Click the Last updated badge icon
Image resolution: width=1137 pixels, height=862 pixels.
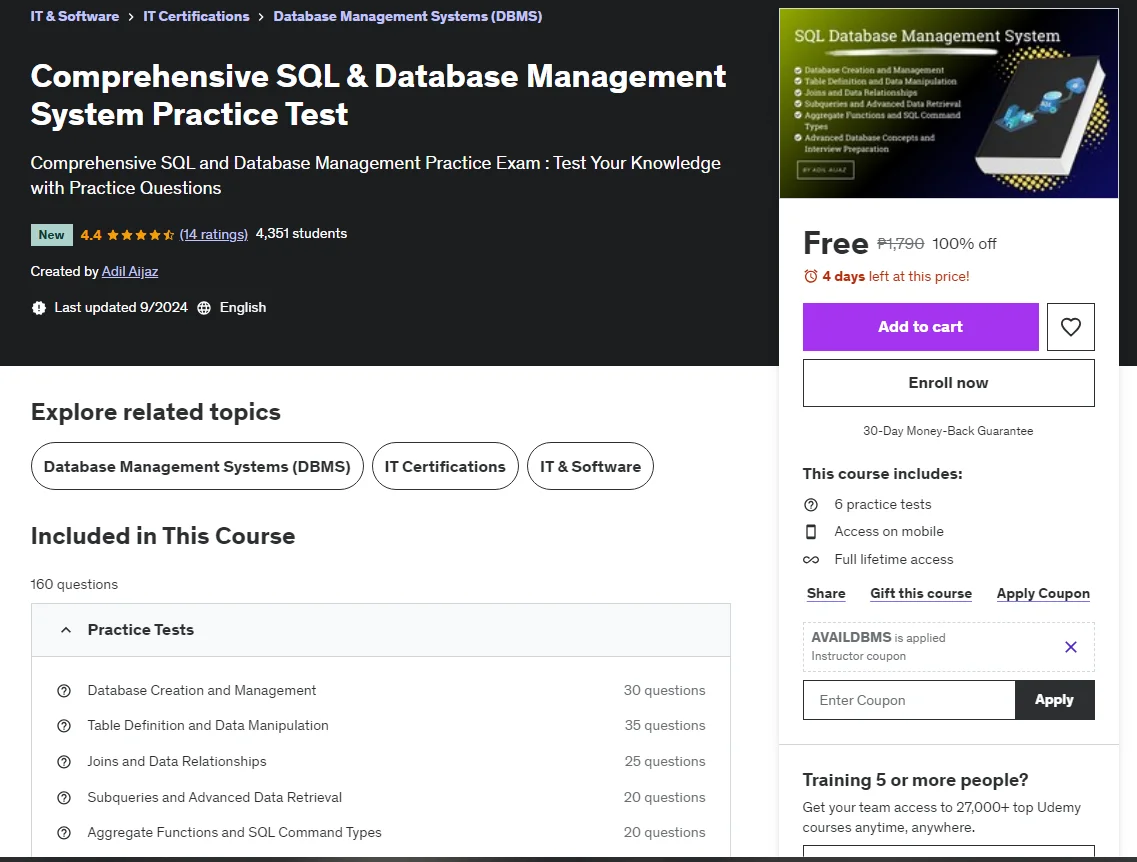tap(39, 307)
